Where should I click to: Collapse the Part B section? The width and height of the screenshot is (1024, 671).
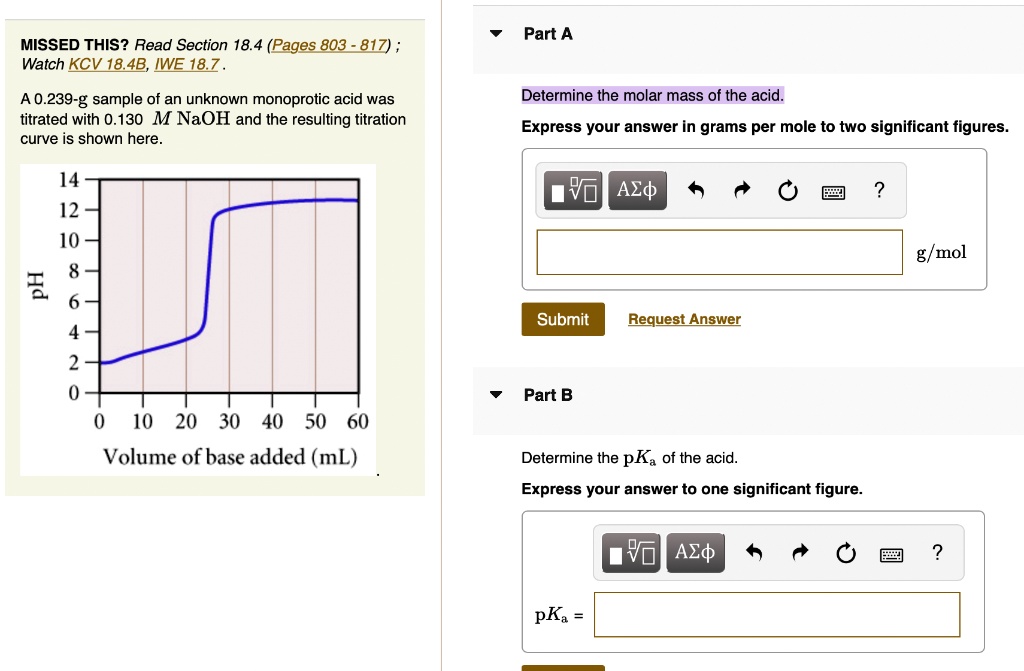coord(496,395)
